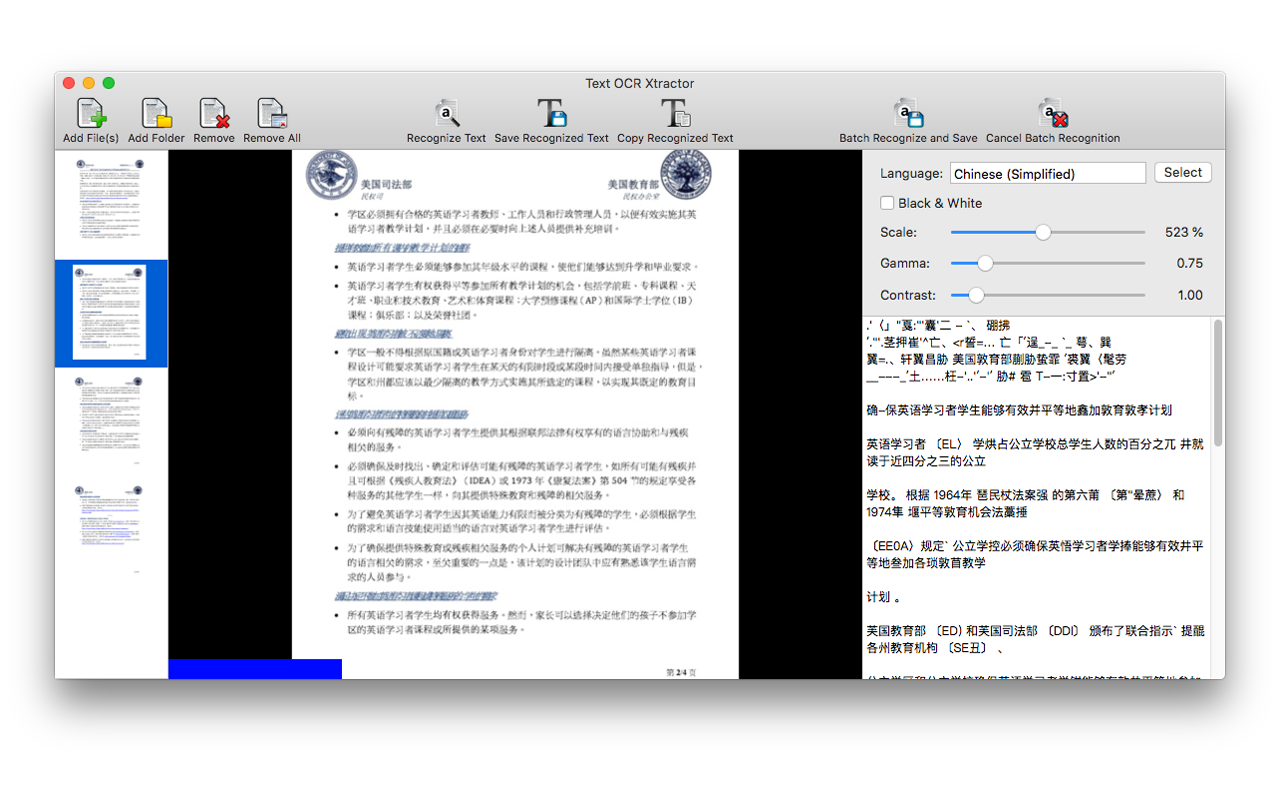Select the third page thumbnail
Screen dimensions: 1280x800
[111, 421]
